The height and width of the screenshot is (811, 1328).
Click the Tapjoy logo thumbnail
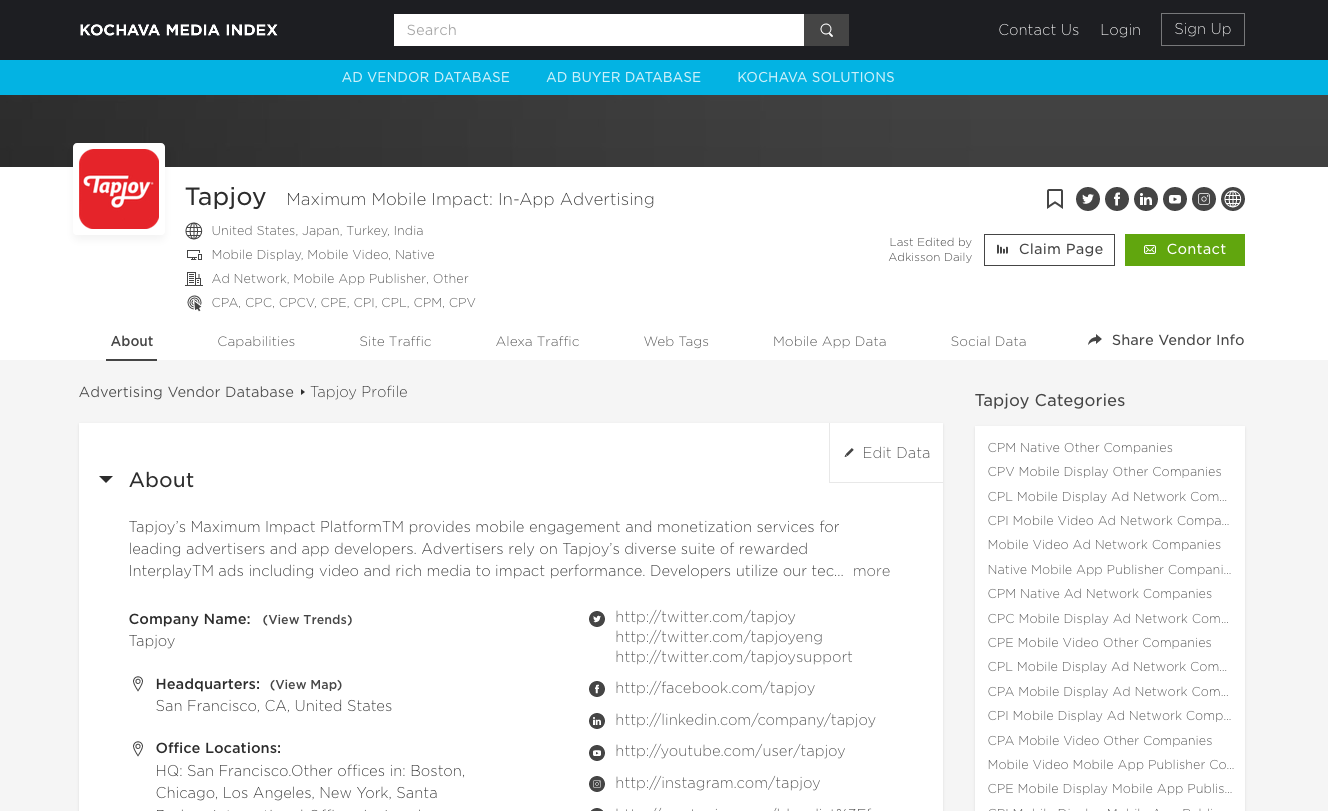pyautogui.click(x=119, y=189)
